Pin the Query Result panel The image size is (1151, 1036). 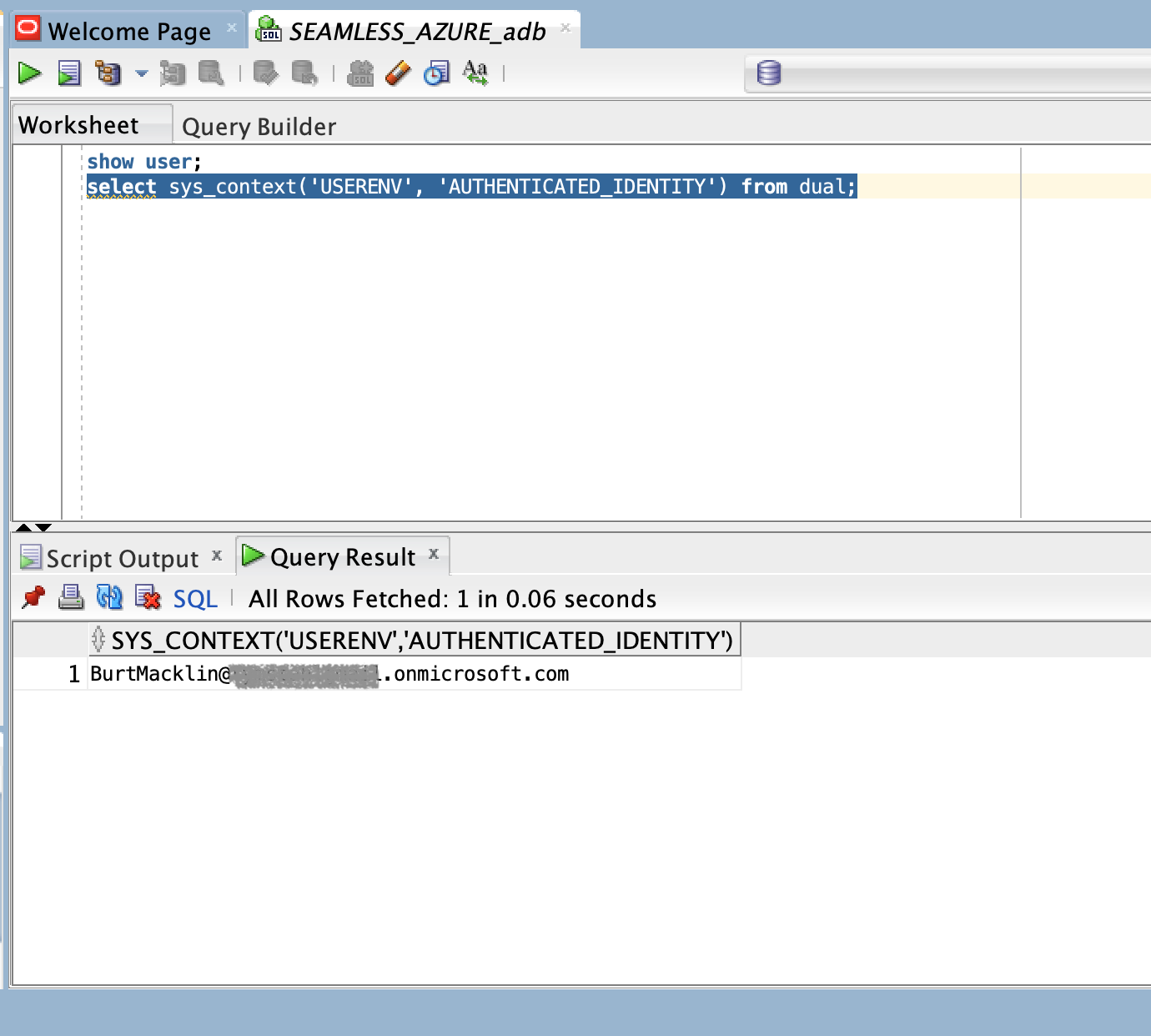pyautogui.click(x=33, y=598)
